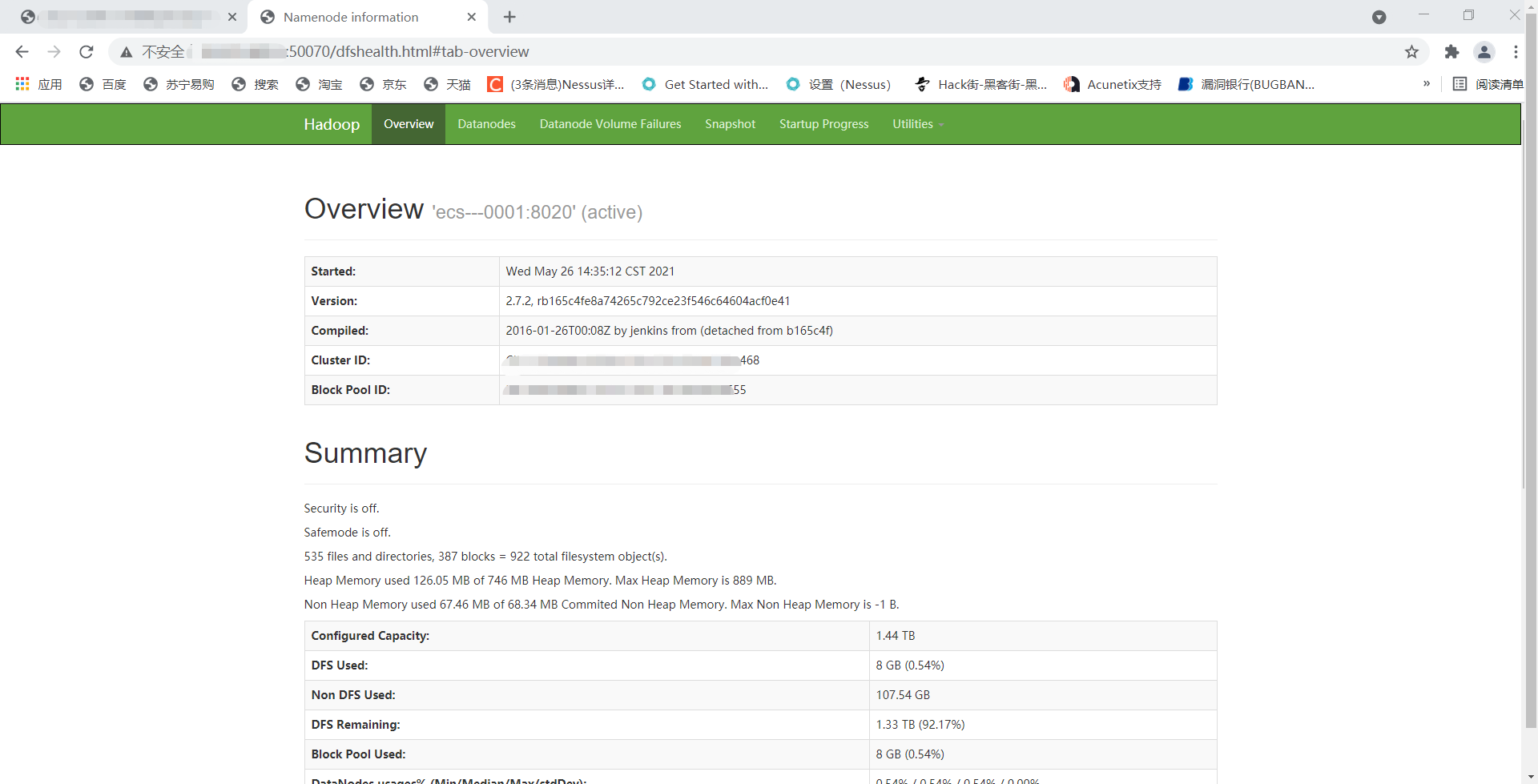
Task: Click the Chrome extensions puzzle icon
Action: point(1451,51)
